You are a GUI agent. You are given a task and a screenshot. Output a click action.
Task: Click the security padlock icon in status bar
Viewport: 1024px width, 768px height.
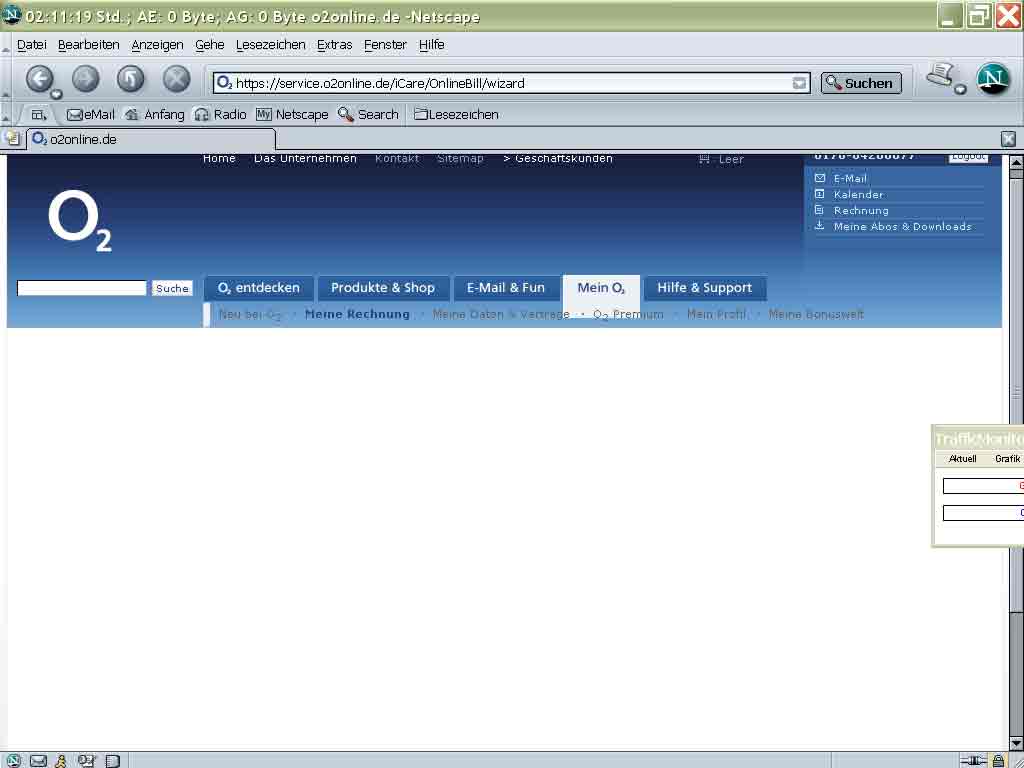coord(998,761)
